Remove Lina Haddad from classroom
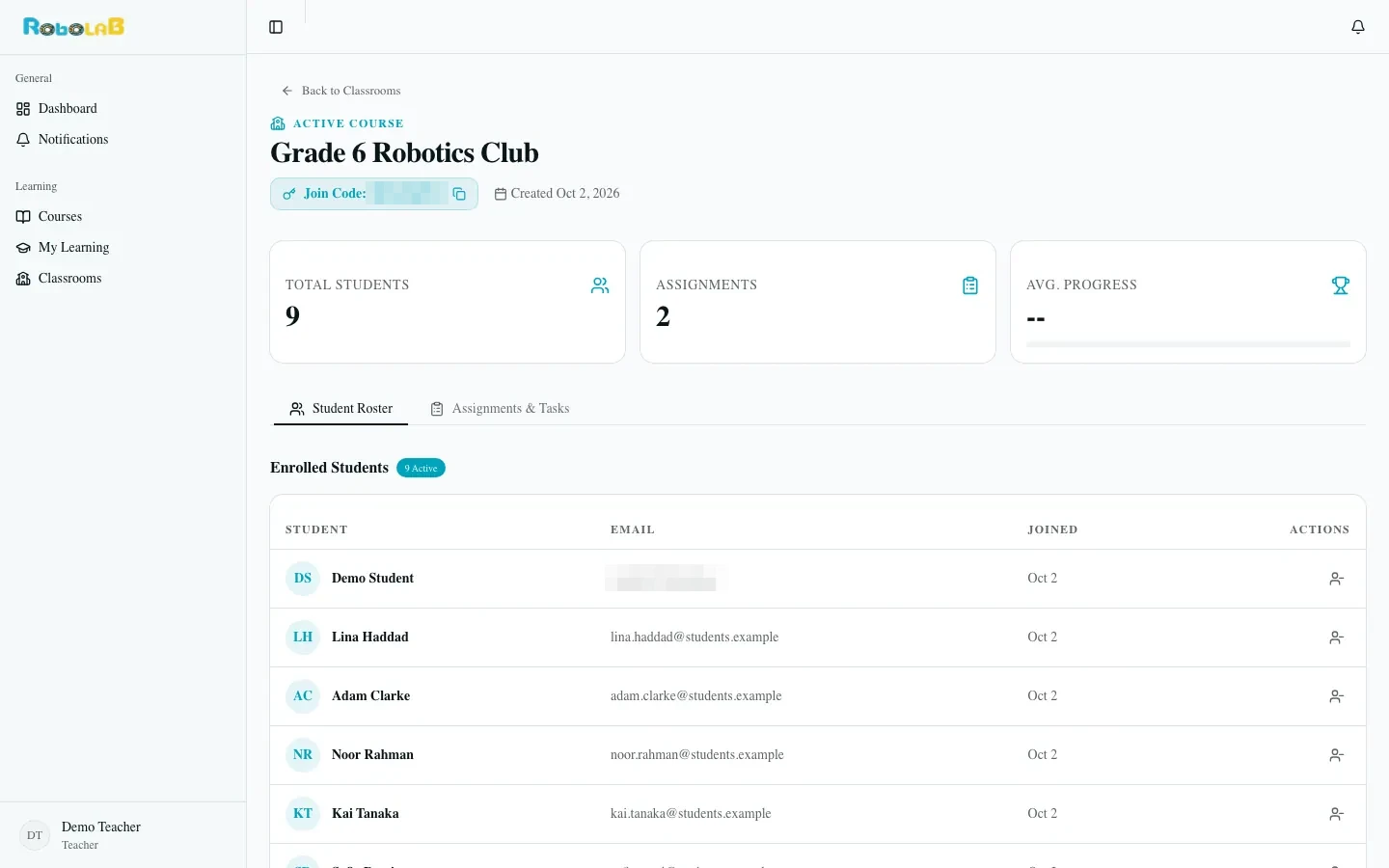Screen dimensions: 1389x868 1337,637
